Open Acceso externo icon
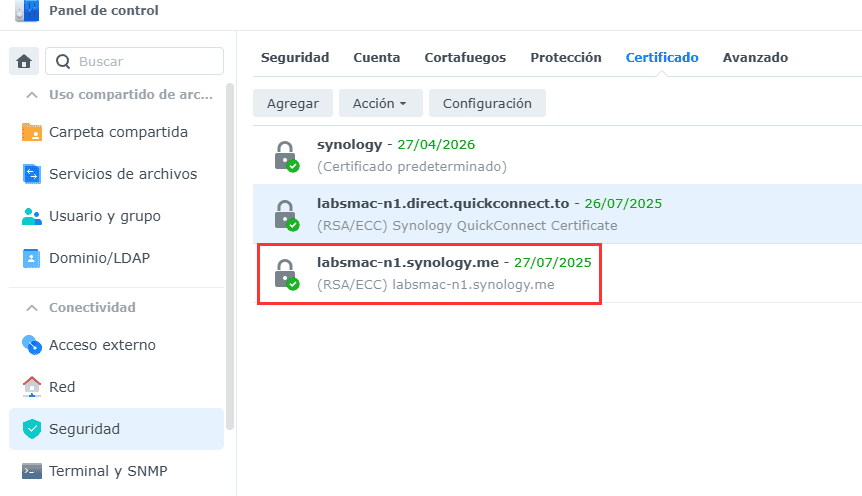The width and height of the screenshot is (862, 496). (32, 345)
